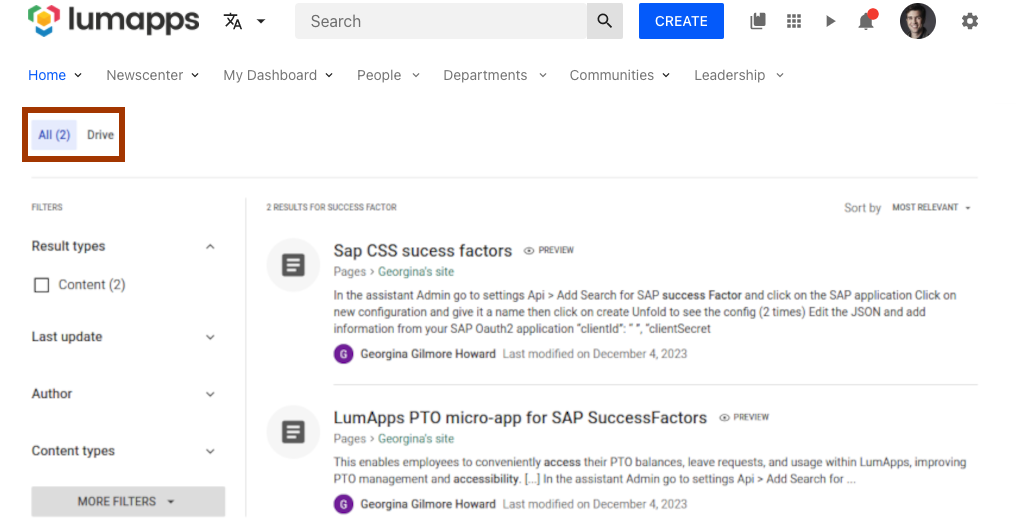Click 'Last modified on December 4, 2023' on Sap CSS result
Screen dimensions: 1016x524
click(x=595, y=354)
